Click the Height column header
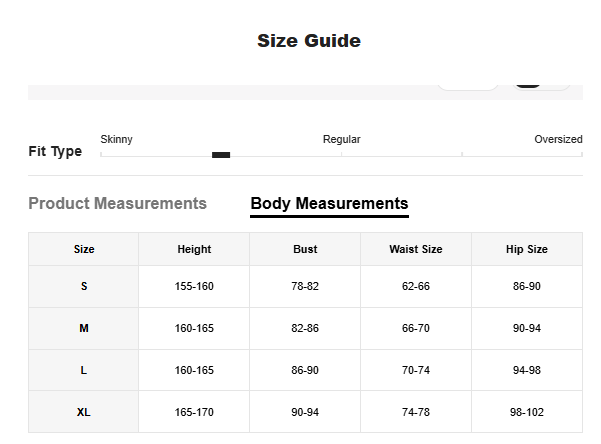This screenshot has width=601, height=444. pyautogui.click(x=194, y=250)
